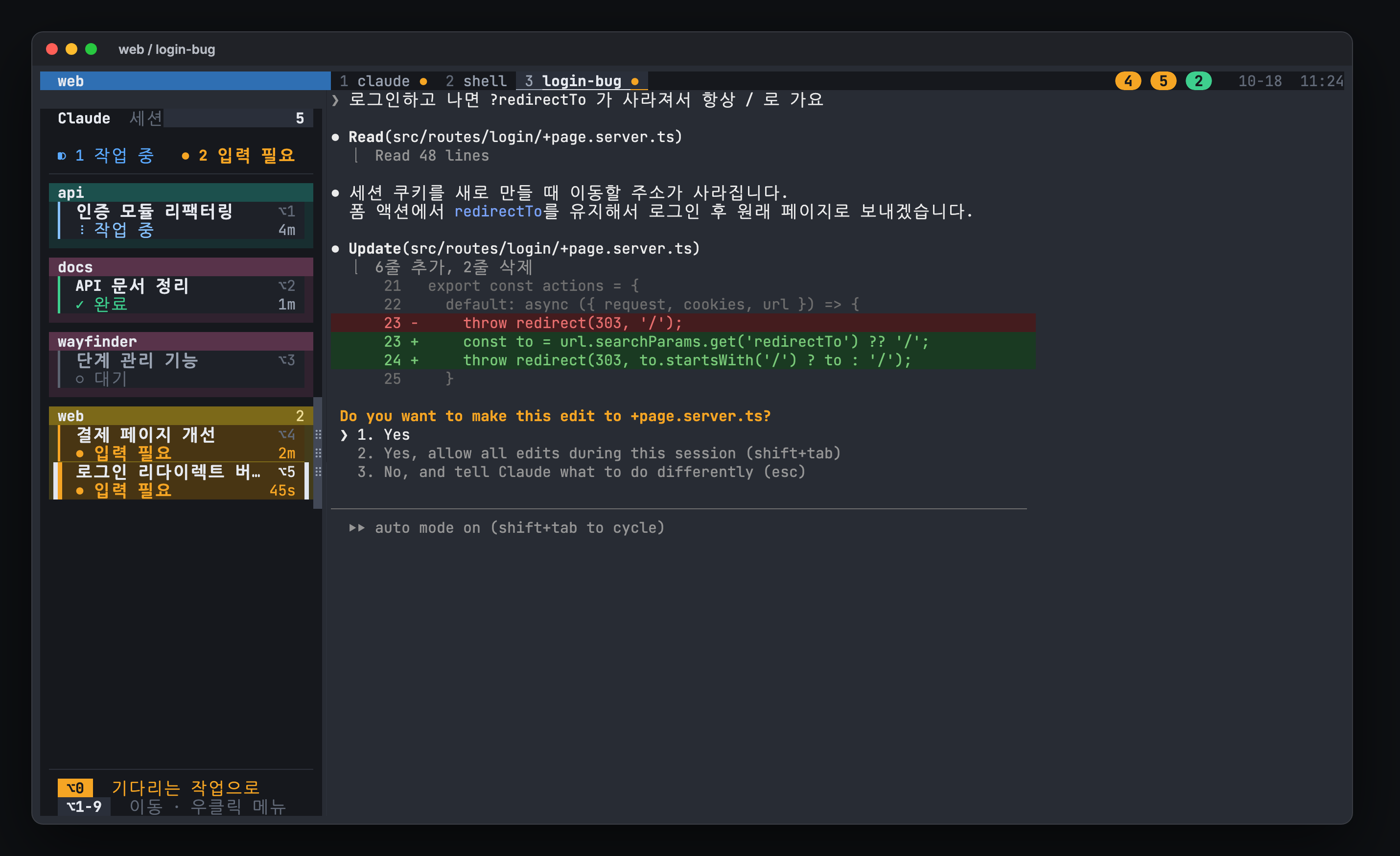
Task: Click the blue redirectTo highlighted word
Action: click(498, 212)
